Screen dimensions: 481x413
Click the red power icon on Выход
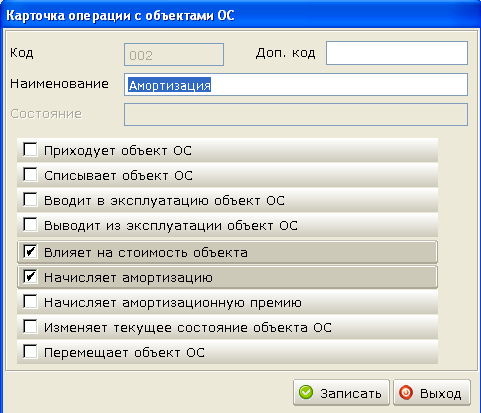pyautogui.click(x=406, y=393)
